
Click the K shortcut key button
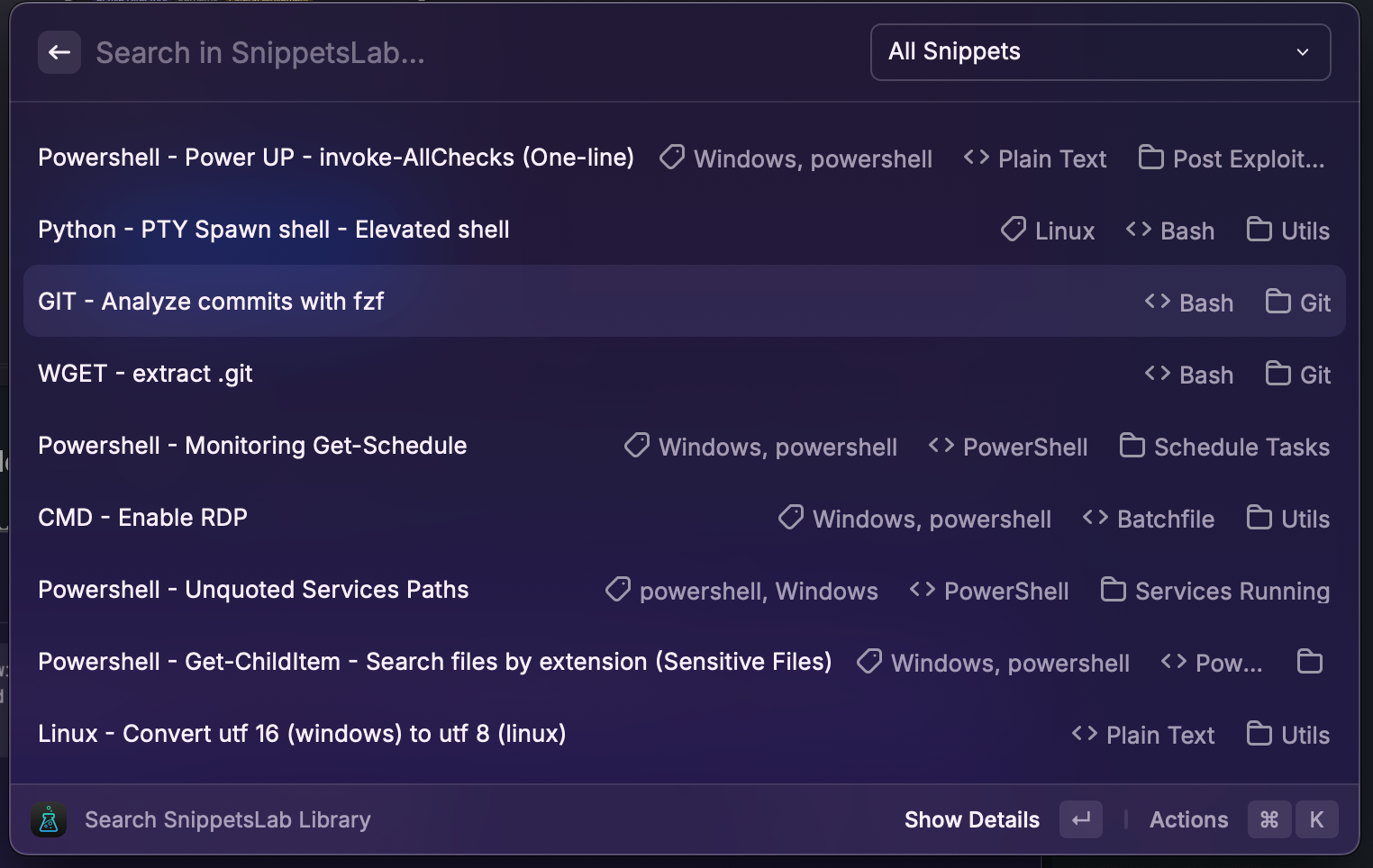click(x=1316, y=819)
